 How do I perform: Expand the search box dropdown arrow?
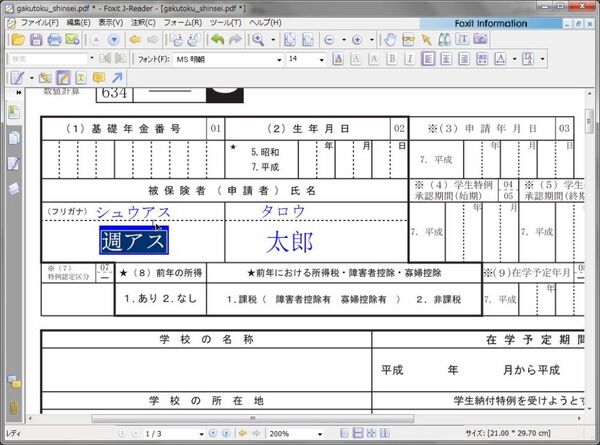point(92,59)
